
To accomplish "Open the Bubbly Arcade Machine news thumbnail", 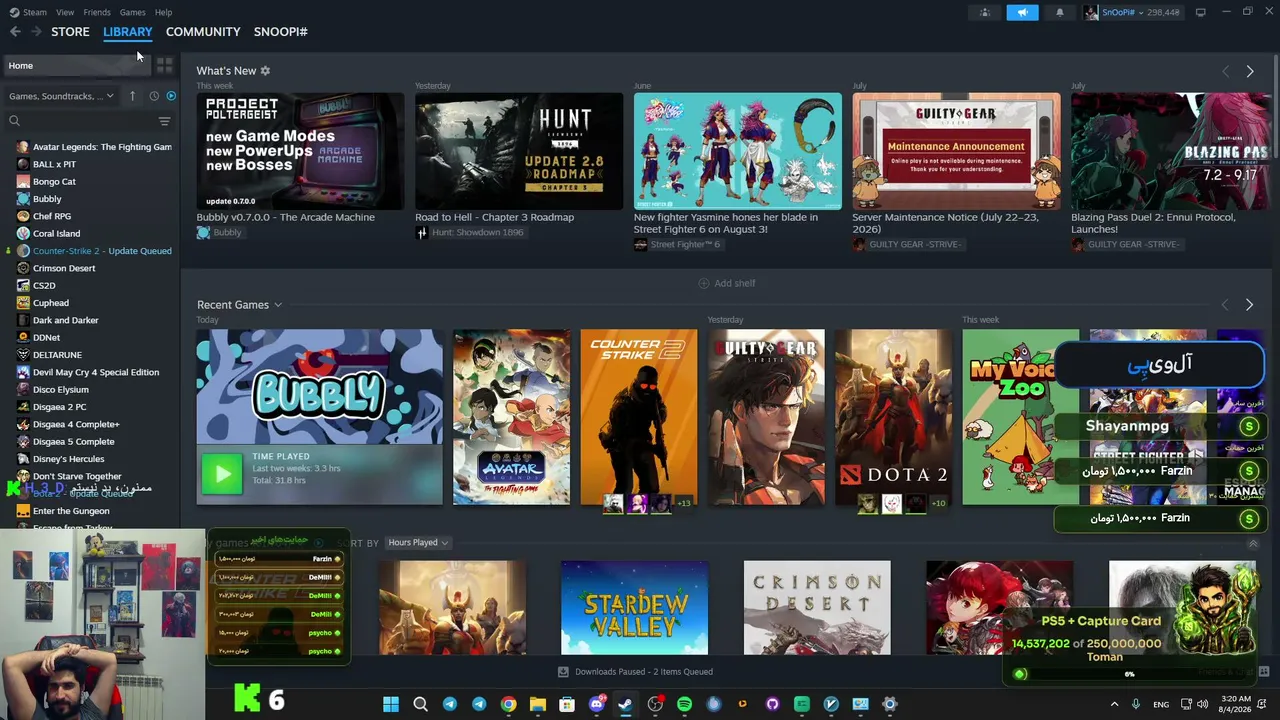I will pyautogui.click(x=300, y=152).
